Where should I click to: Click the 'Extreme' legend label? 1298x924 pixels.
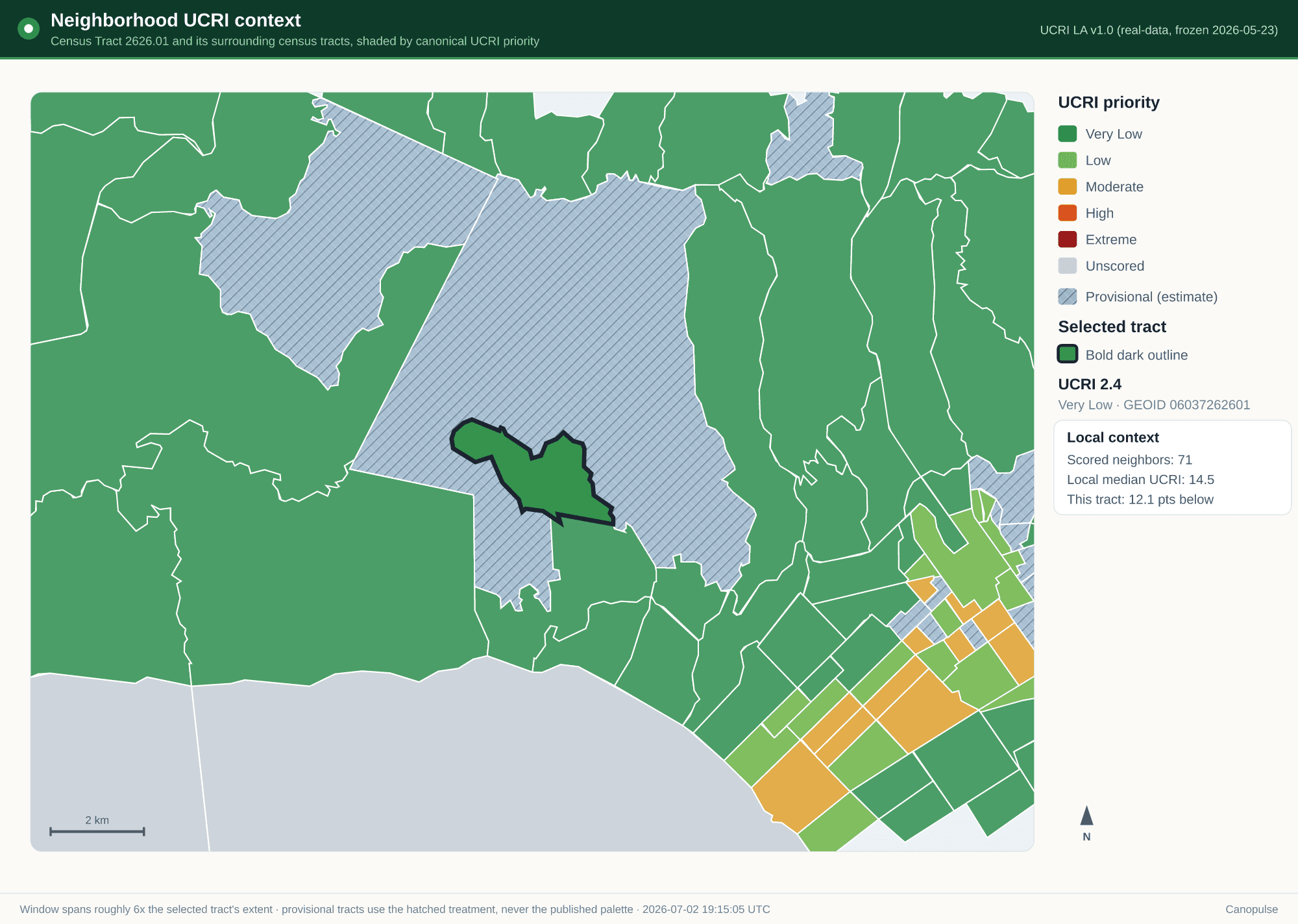1111,239
